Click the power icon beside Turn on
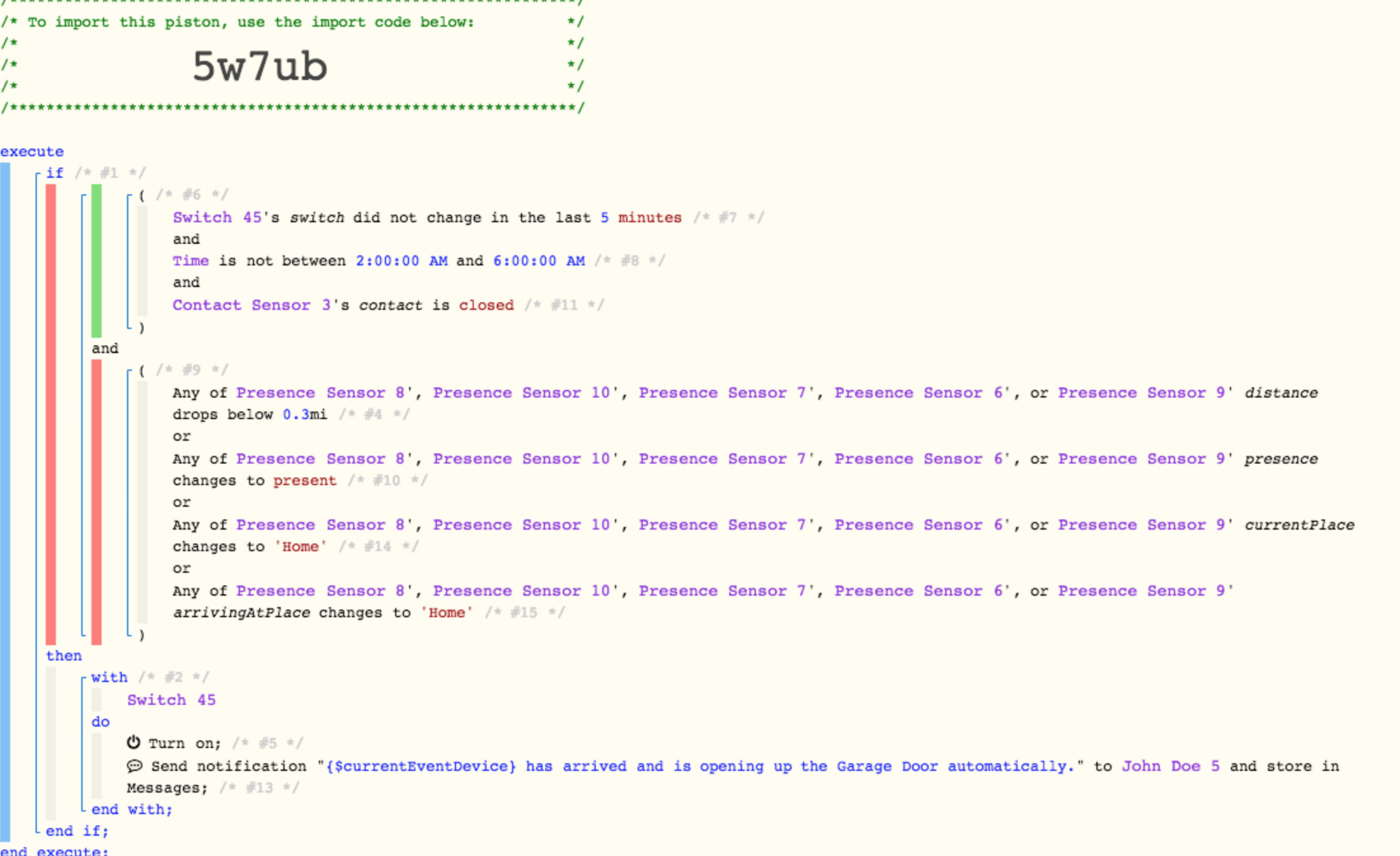 (x=133, y=742)
